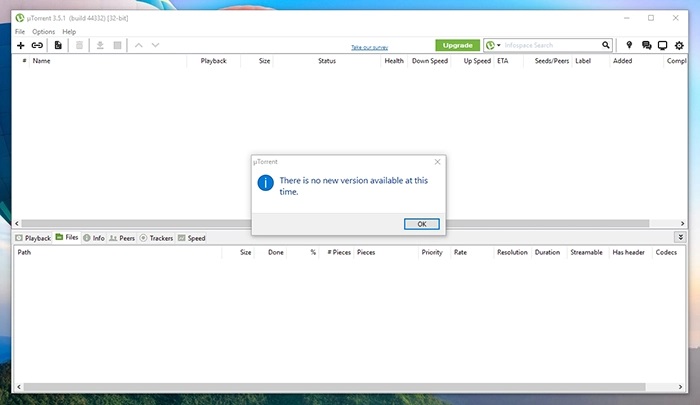Screen dimensions: 700x405
Task: Click torrent list scrollbar right arrow
Action: coord(682,223)
